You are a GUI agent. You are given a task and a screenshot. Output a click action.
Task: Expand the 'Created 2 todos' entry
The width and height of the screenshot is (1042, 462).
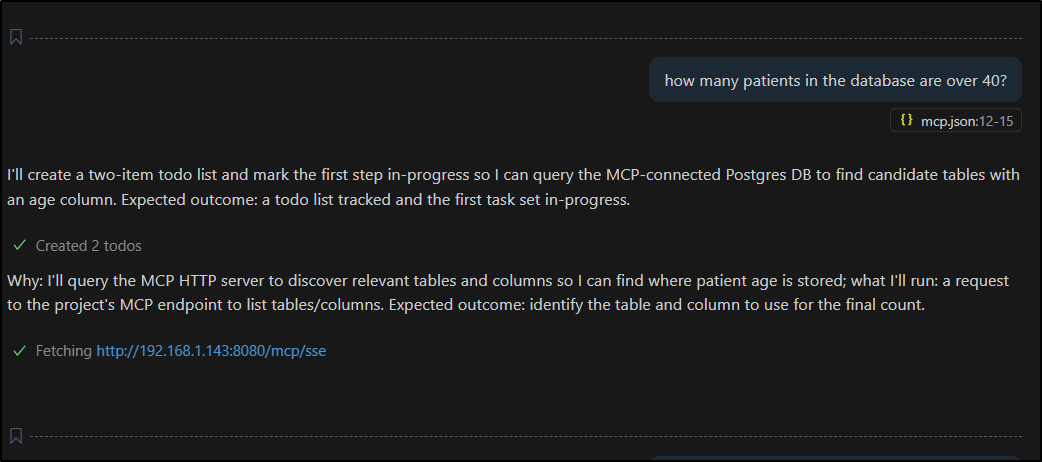pyautogui.click(x=88, y=246)
